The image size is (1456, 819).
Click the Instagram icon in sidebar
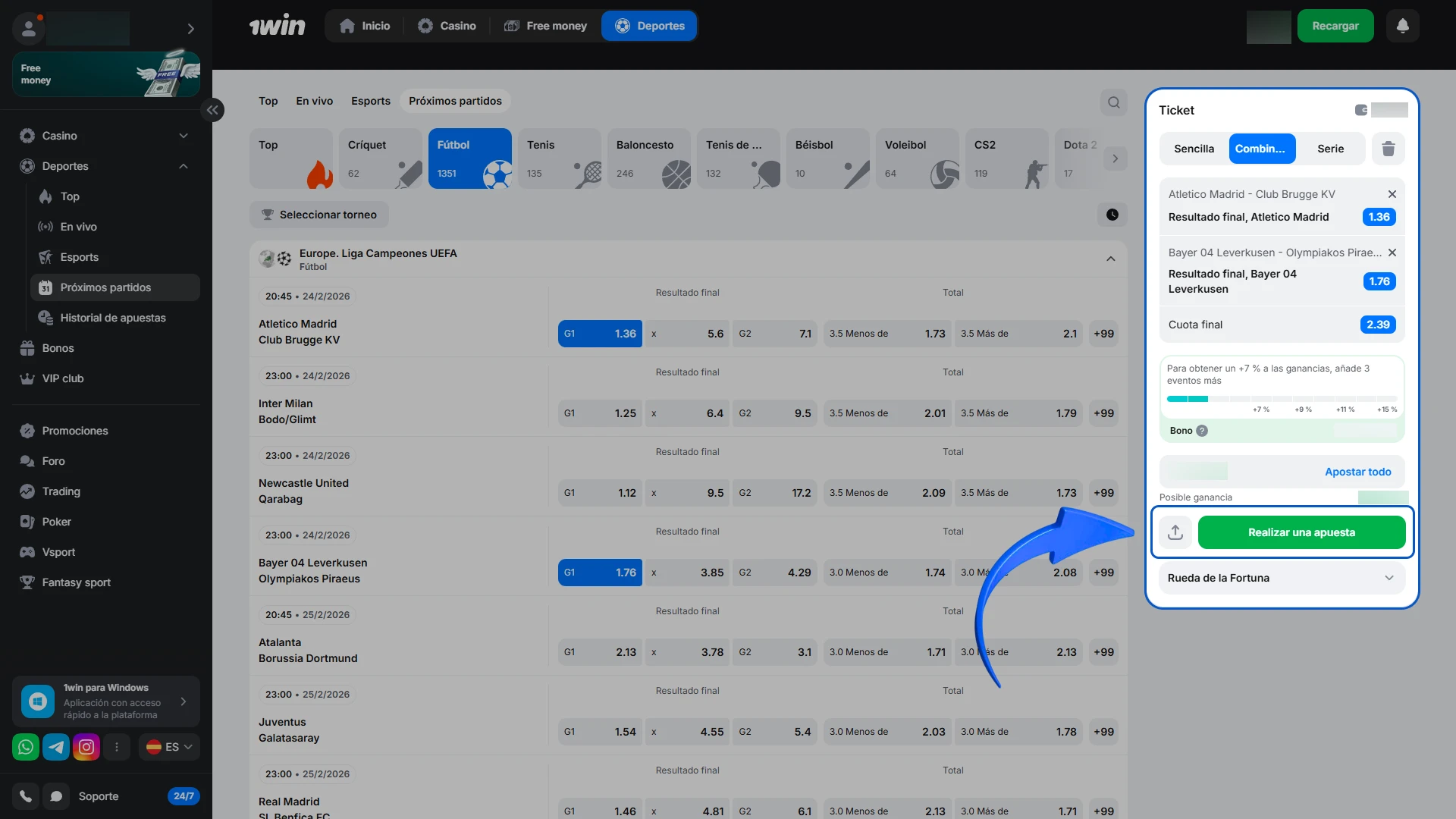(x=86, y=747)
